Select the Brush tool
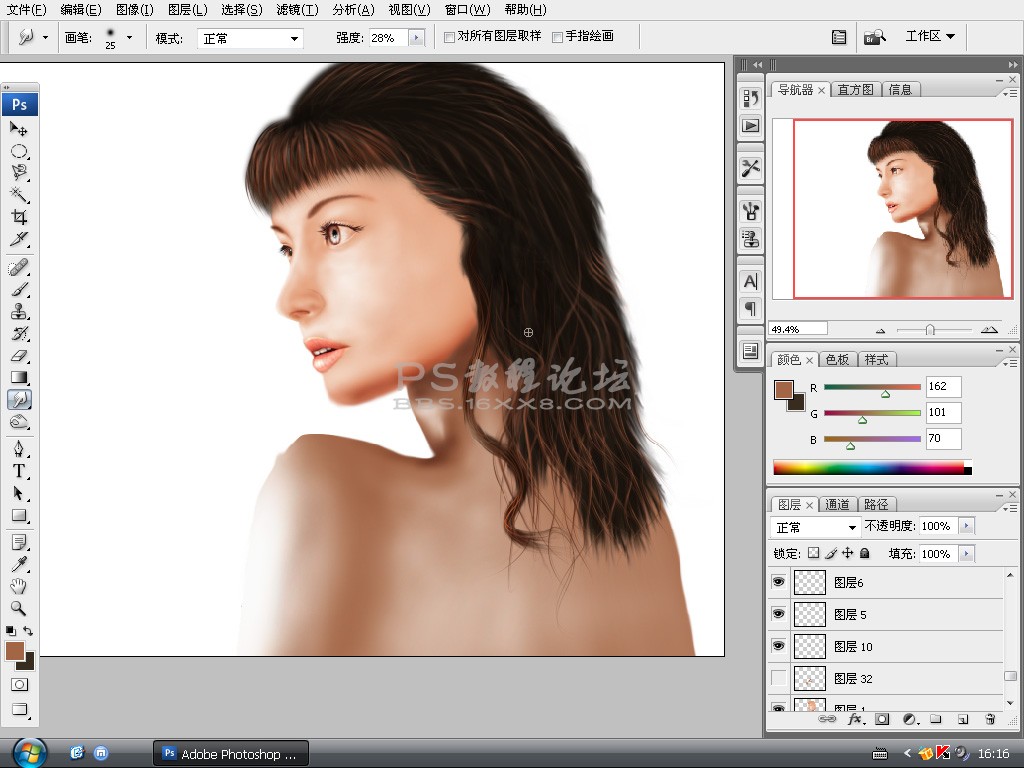 tap(19, 289)
